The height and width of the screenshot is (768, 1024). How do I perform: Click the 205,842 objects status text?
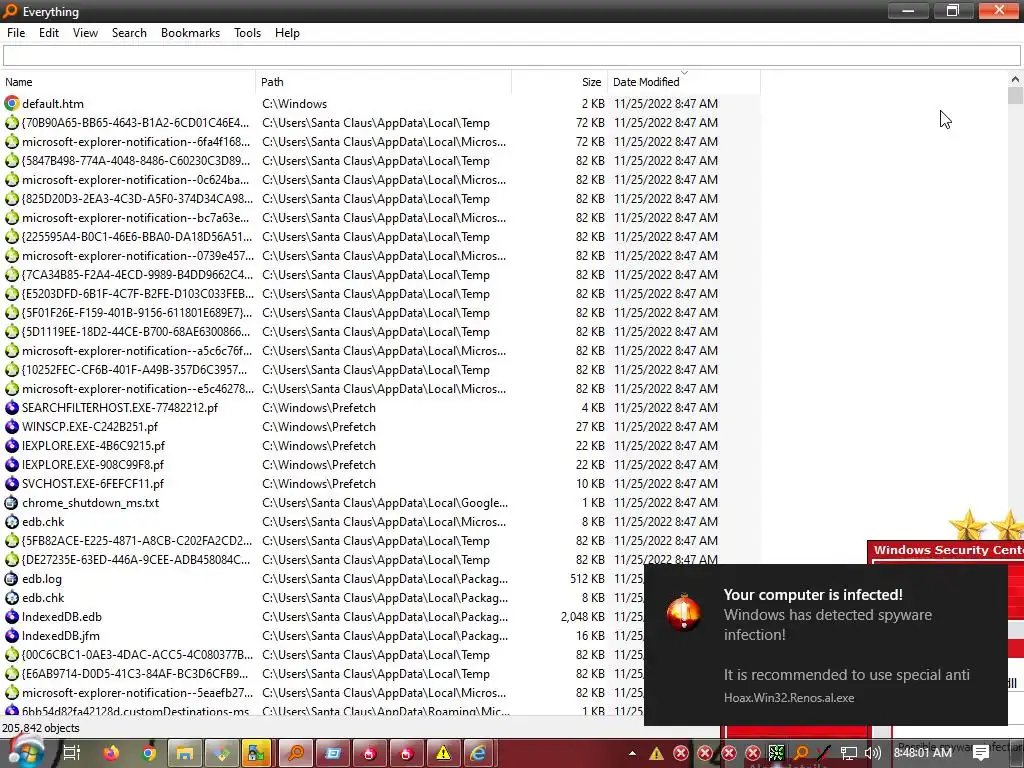click(x=40, y=728)
